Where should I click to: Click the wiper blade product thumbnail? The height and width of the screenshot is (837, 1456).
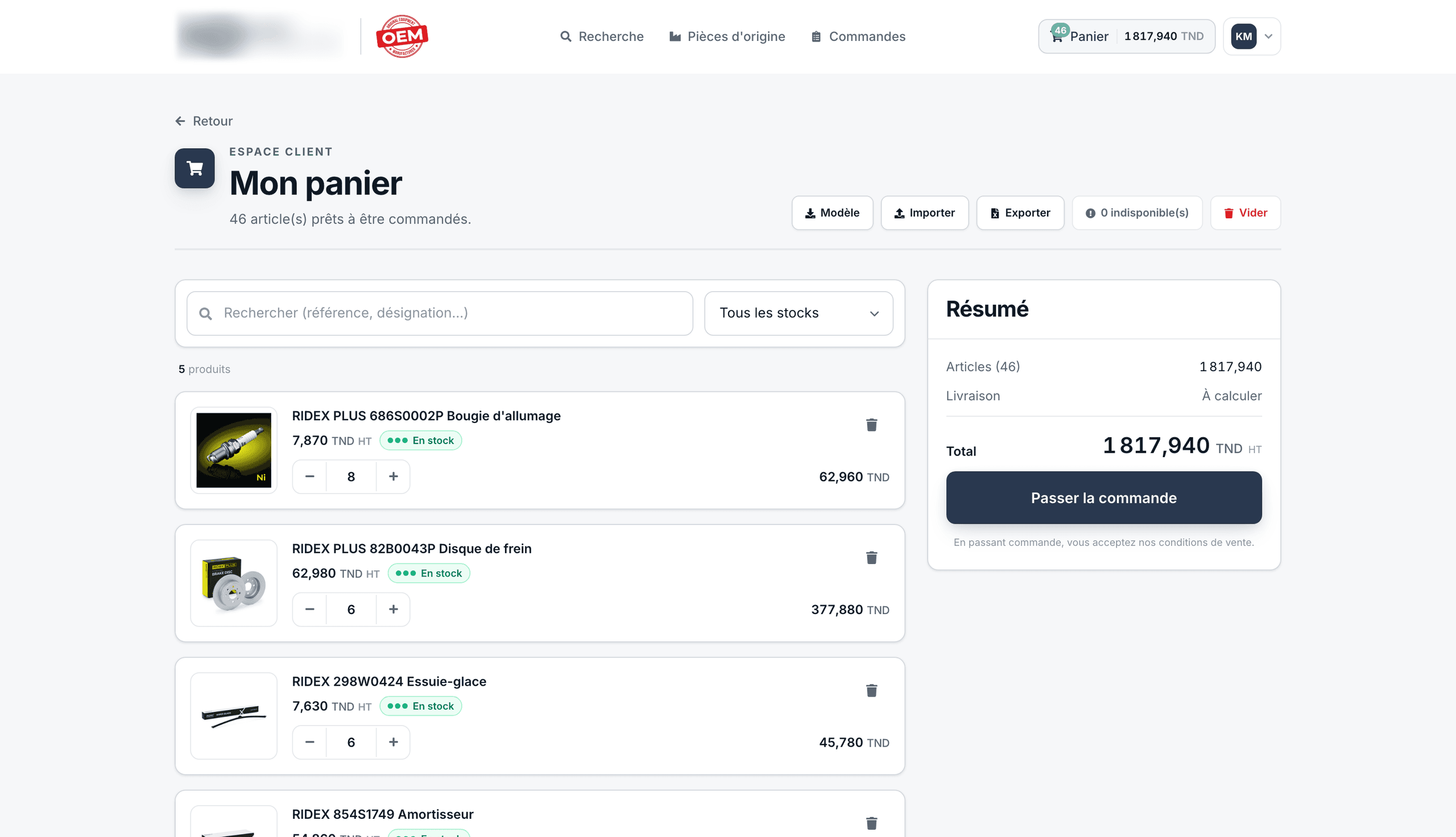(x=233, y=716)
